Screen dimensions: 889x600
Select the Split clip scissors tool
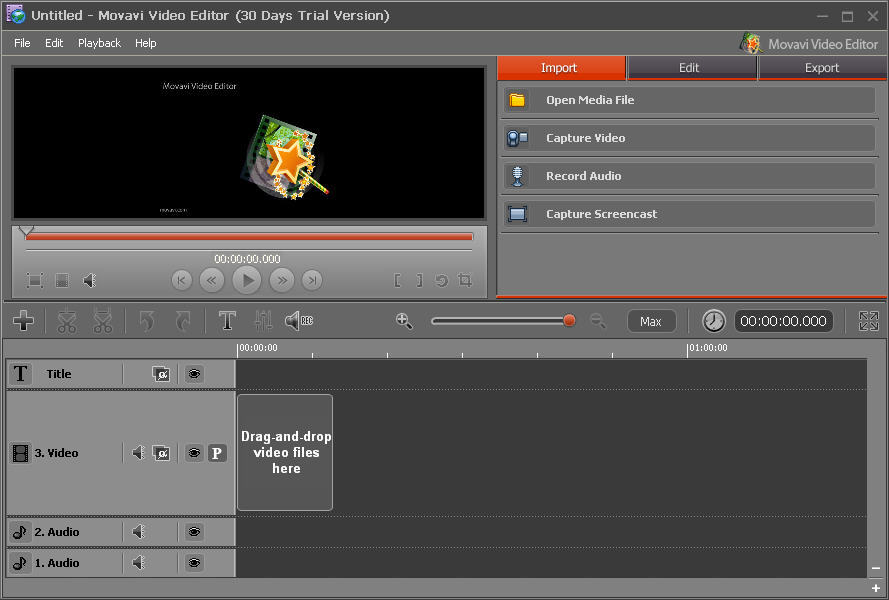pyautogui.click(x=66, y=321)
